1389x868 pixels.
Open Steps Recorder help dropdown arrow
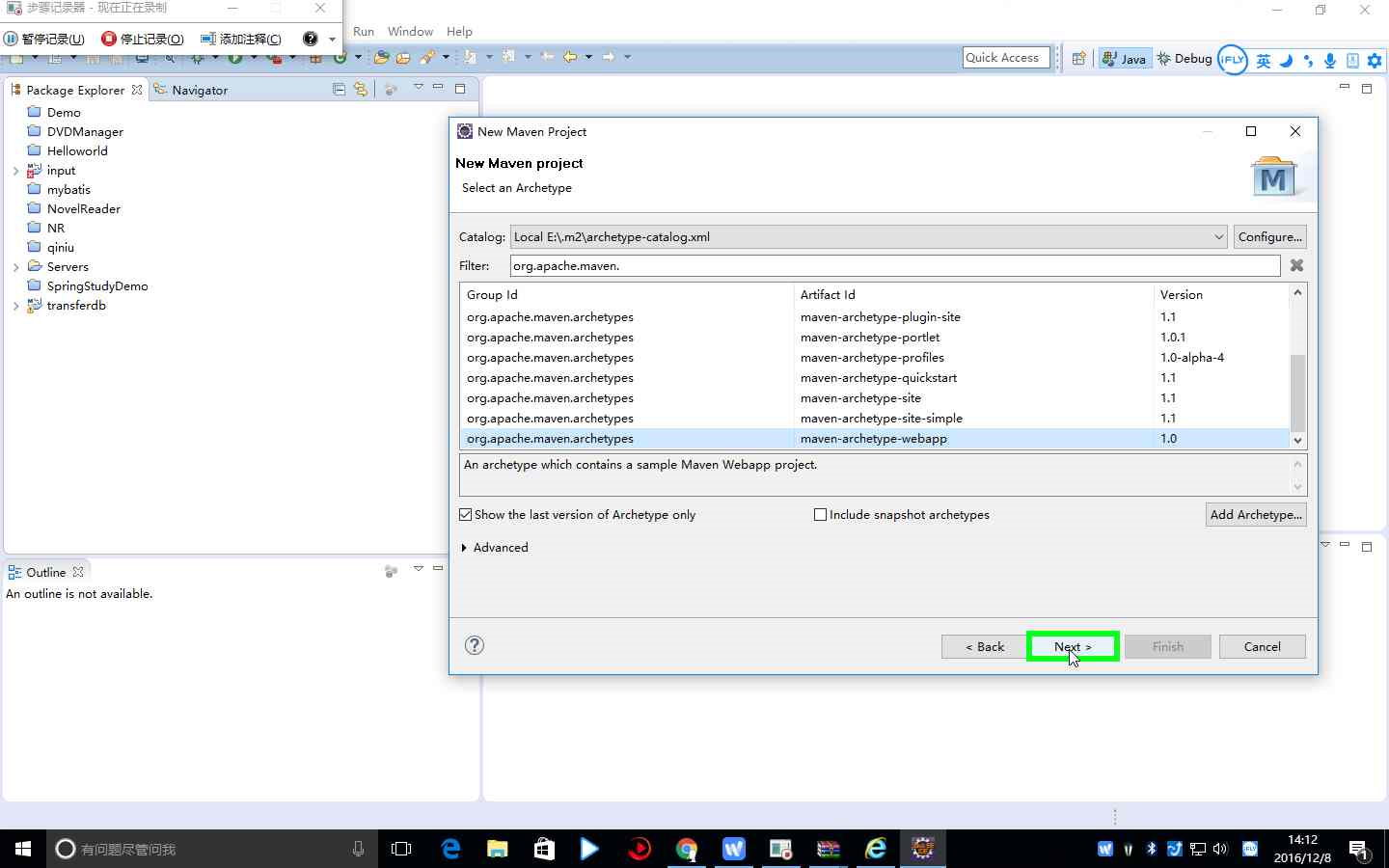tap(332, 40)
